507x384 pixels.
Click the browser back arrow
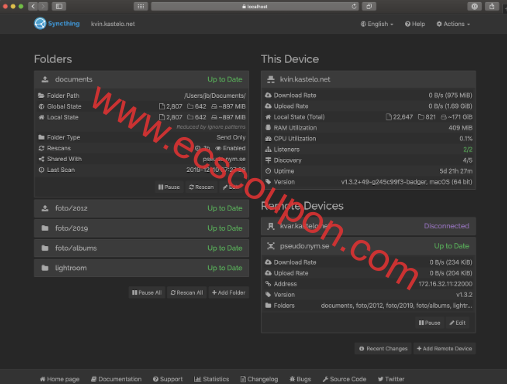33,6
